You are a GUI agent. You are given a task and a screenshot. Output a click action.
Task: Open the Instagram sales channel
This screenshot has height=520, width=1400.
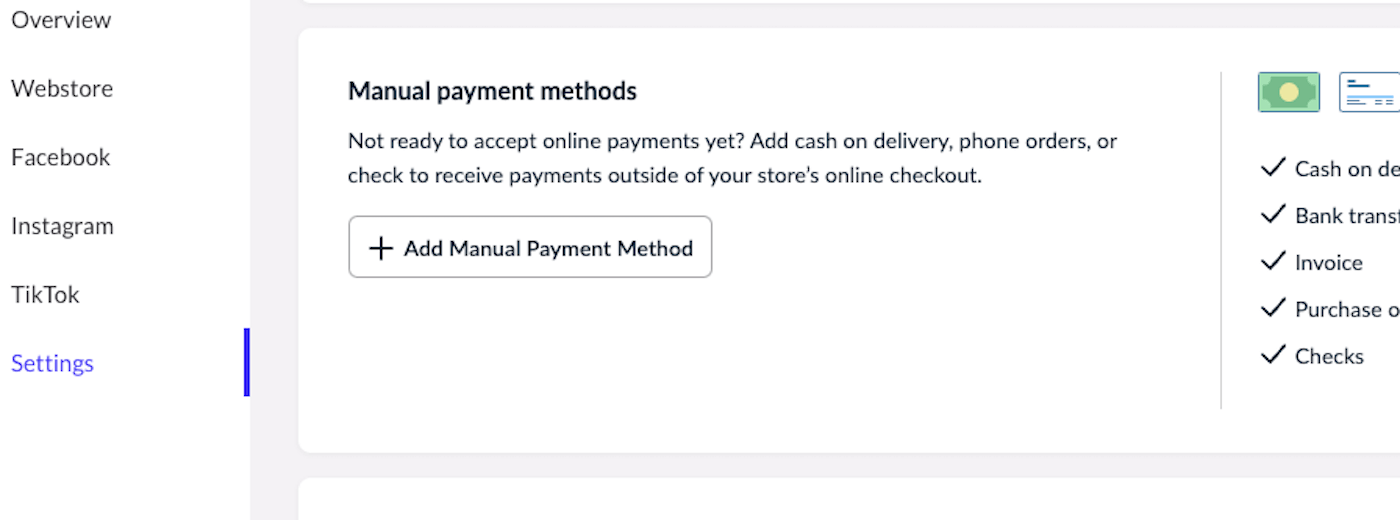[62, 226]
